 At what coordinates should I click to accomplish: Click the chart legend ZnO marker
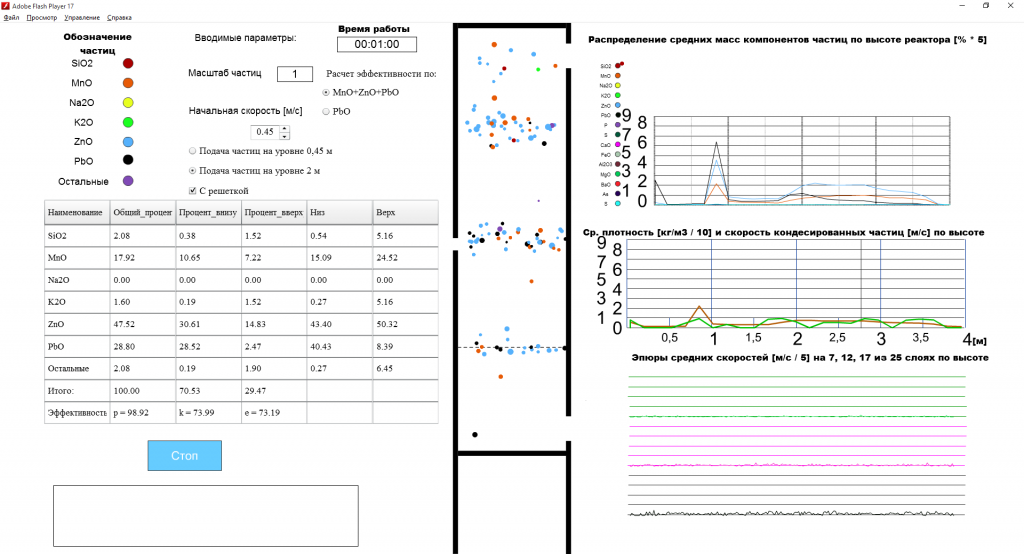point(618,105)
